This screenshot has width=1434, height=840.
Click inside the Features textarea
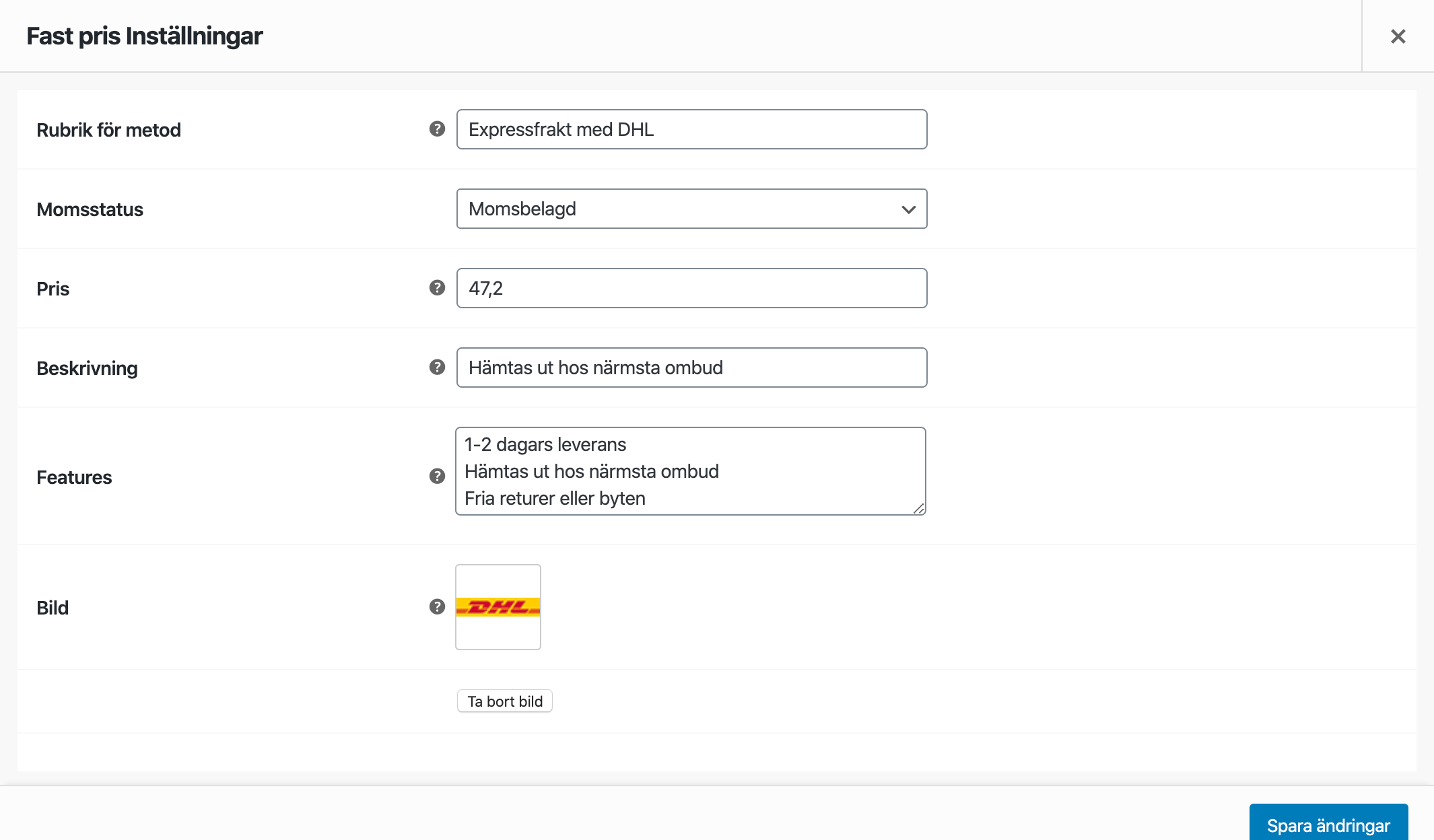click(690, 471)
